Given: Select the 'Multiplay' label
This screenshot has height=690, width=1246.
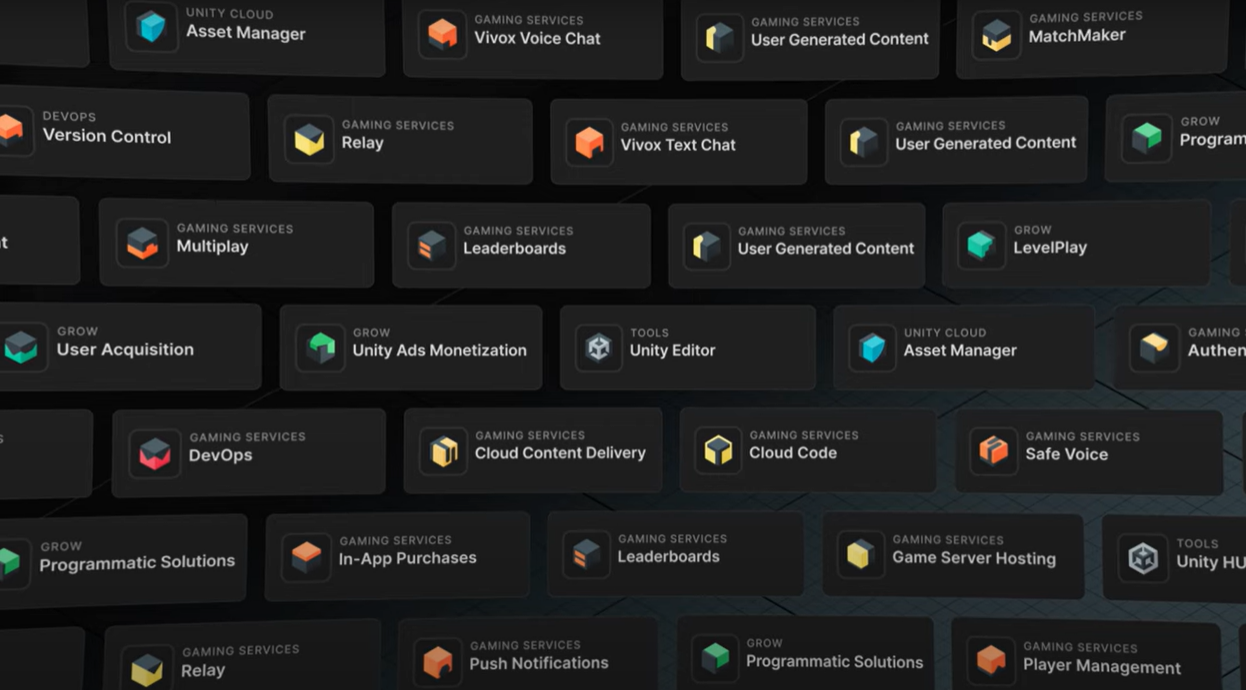Looking at the screenshot, I should (212, 246).
